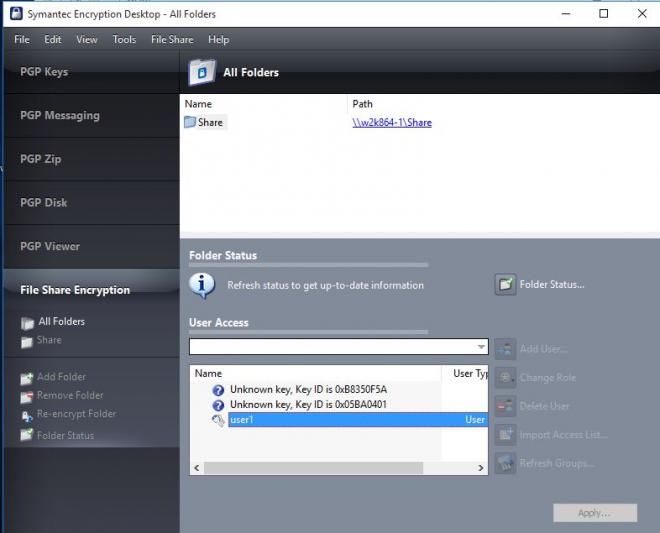Image resolution: width=660 pixels, height=533 pixels.
Task: Click the Add User... label
Action: click(543, 349)
